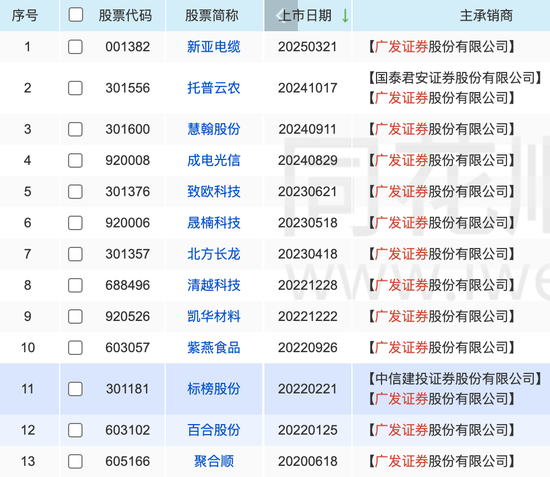
Task: Click listing date 20230621
Action: click(x=308, y=192)
